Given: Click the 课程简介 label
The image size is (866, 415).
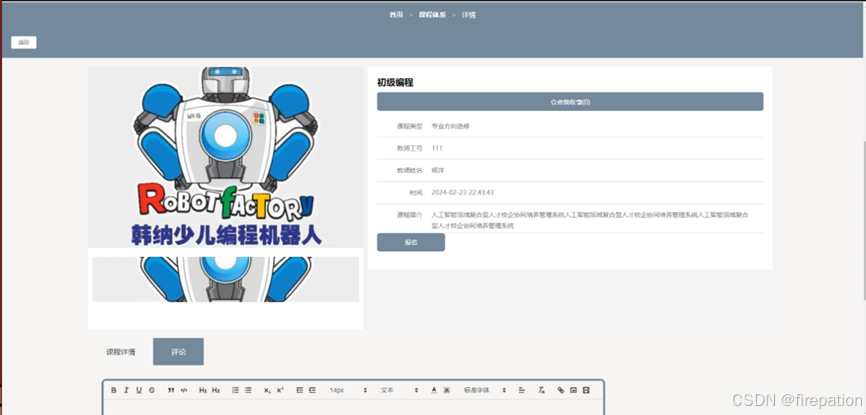Looking at the screenshot, I should pyautogui.click(x=409, y=215).
